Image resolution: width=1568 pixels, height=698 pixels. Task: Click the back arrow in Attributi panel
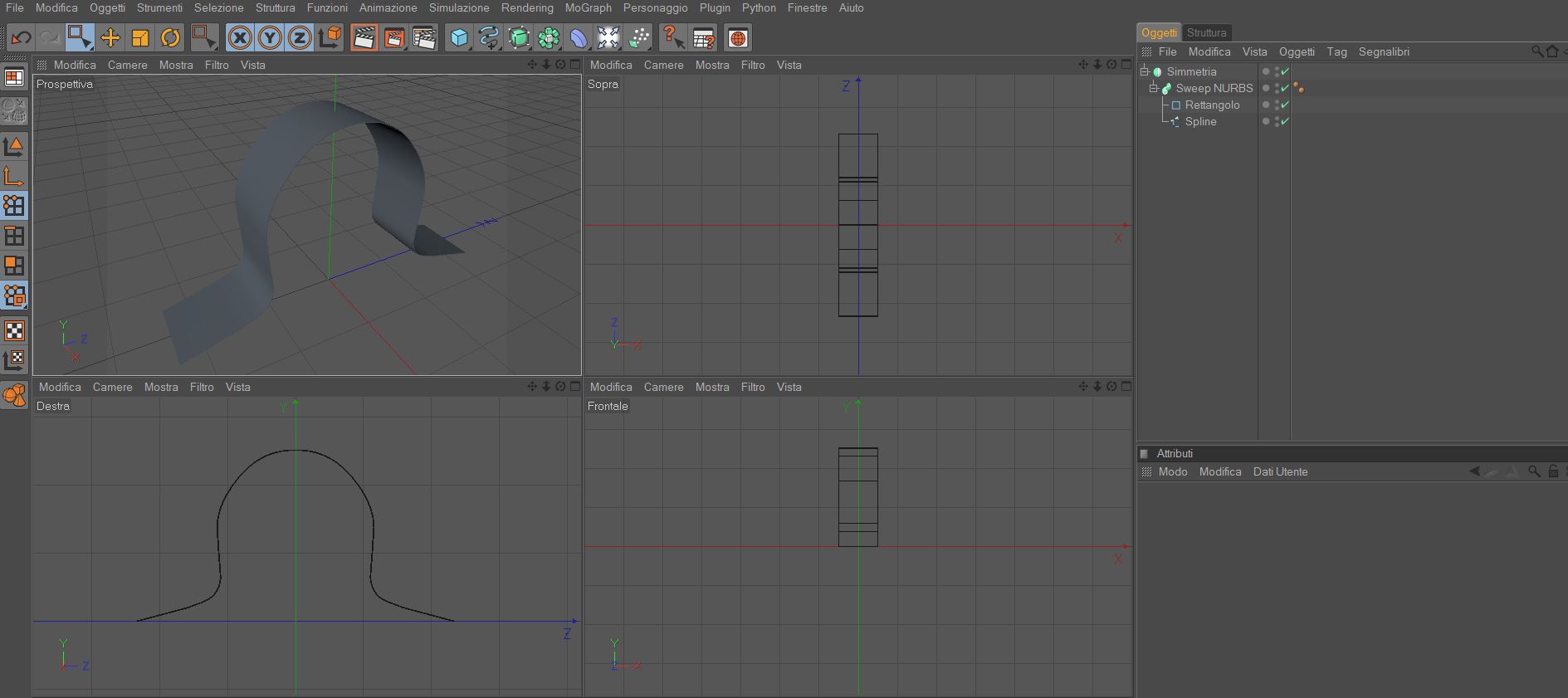[1474, 471]
